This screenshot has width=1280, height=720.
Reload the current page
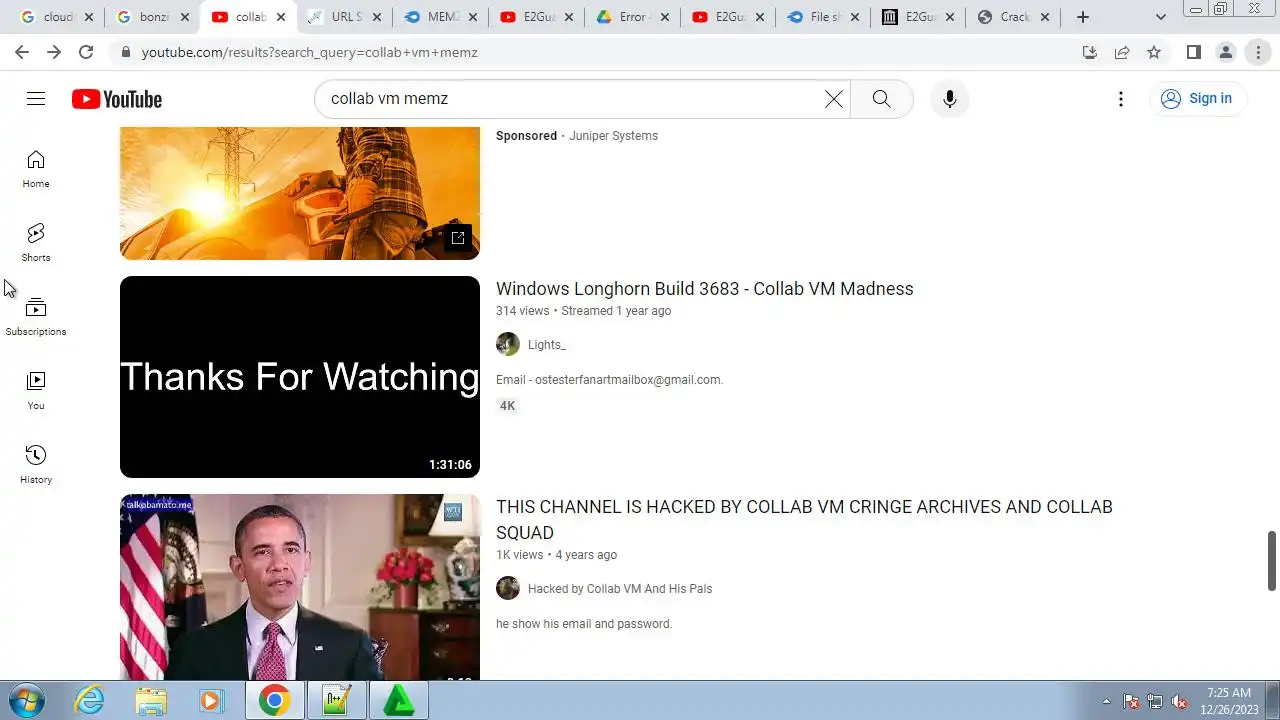click(x=86, y=52)
